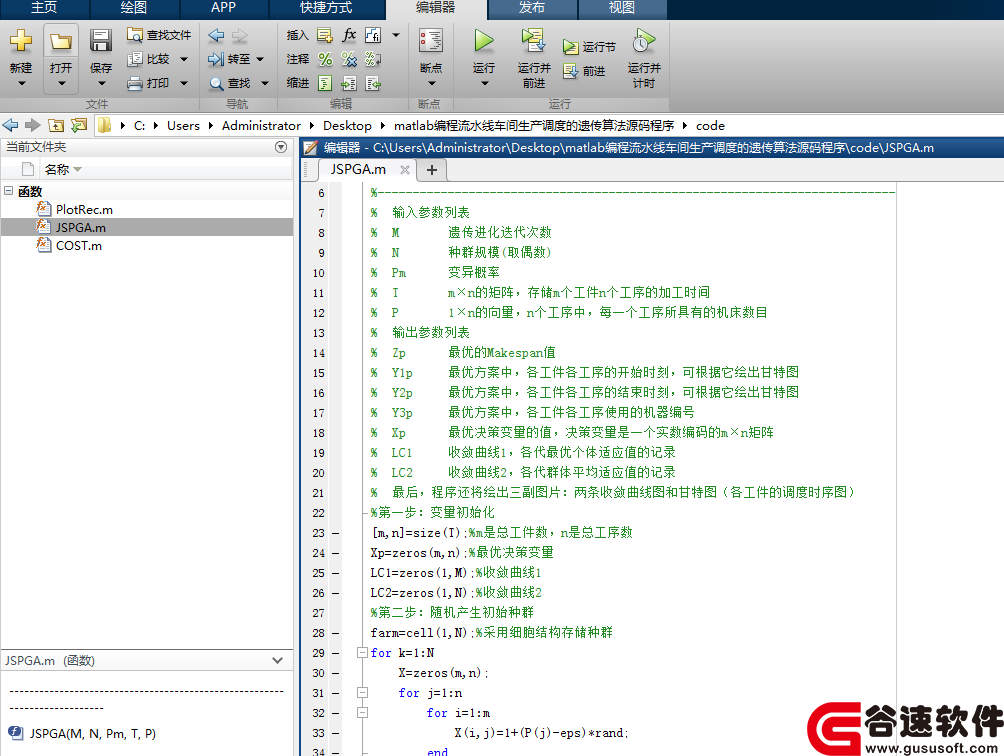Click Desktop in the folder path
Image resolution: width=1004 pixels, height=756 pixels.
point(347,125)
